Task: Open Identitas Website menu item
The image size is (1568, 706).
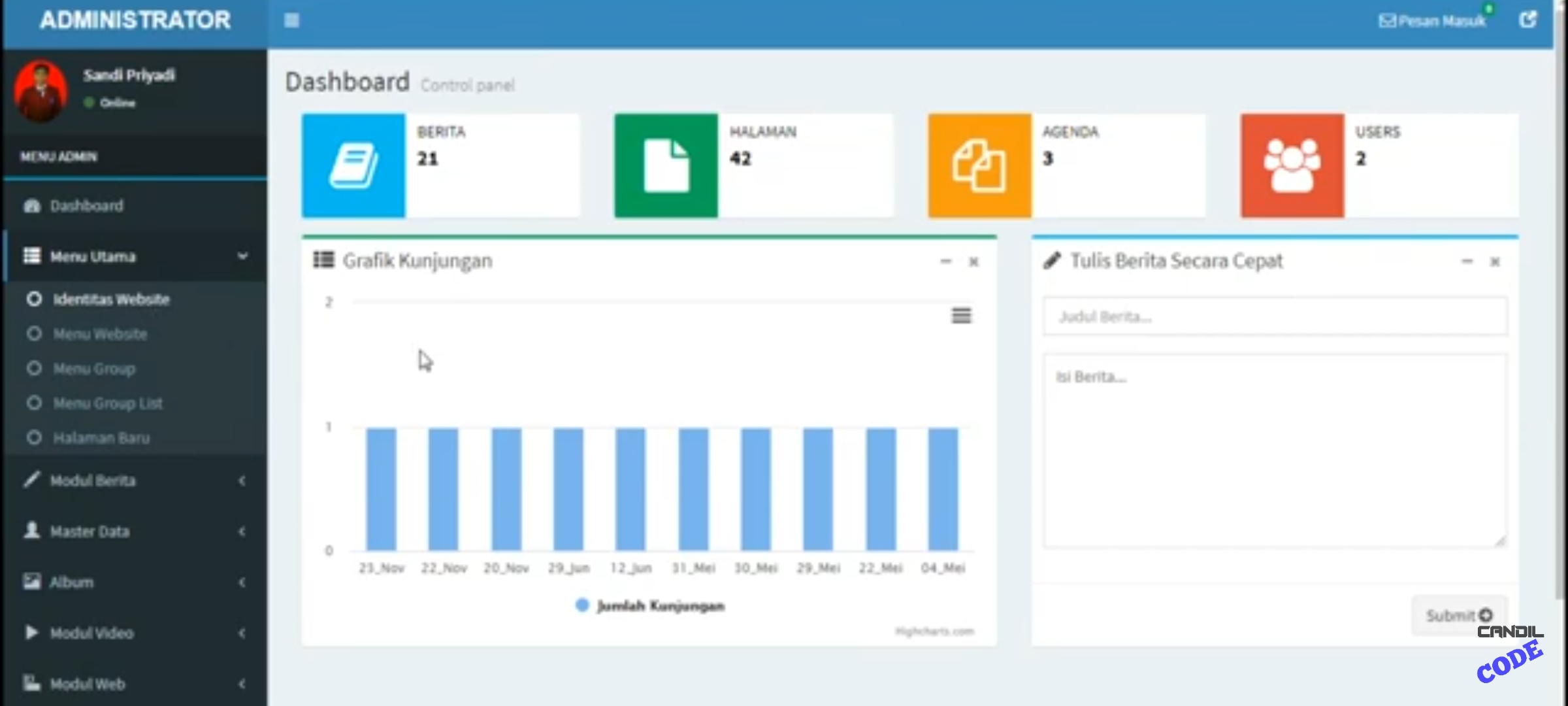Action: [x=111, y=299]
